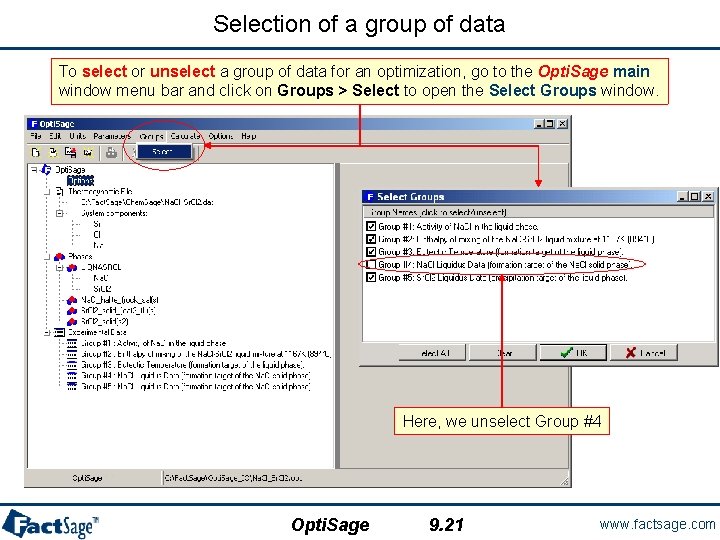
Task: Select the NaCl item under LQNASRCL
Action: coord(101,278)
